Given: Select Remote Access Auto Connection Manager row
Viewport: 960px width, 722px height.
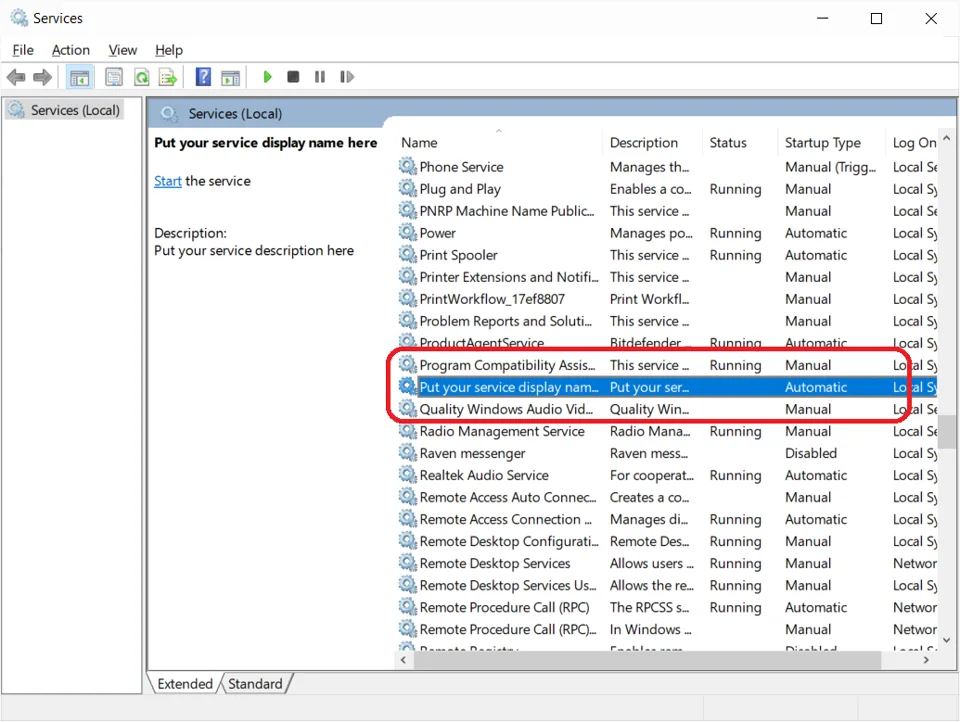Looking at the screenshot, I should pyautogui.click(x=667, y=497).
